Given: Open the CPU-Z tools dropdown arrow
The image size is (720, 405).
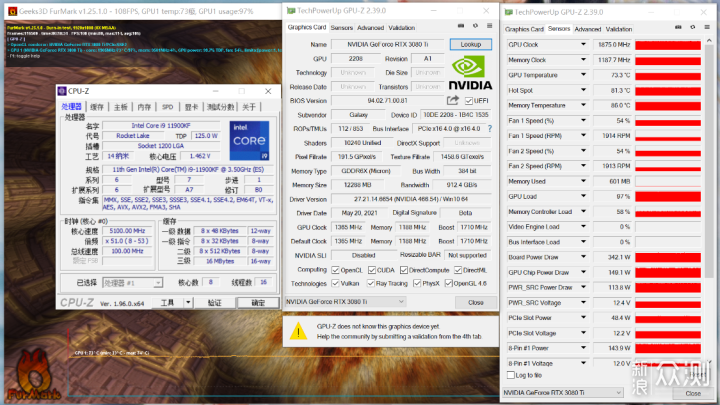Looking at the screenshot, I should tap(188, 303).
